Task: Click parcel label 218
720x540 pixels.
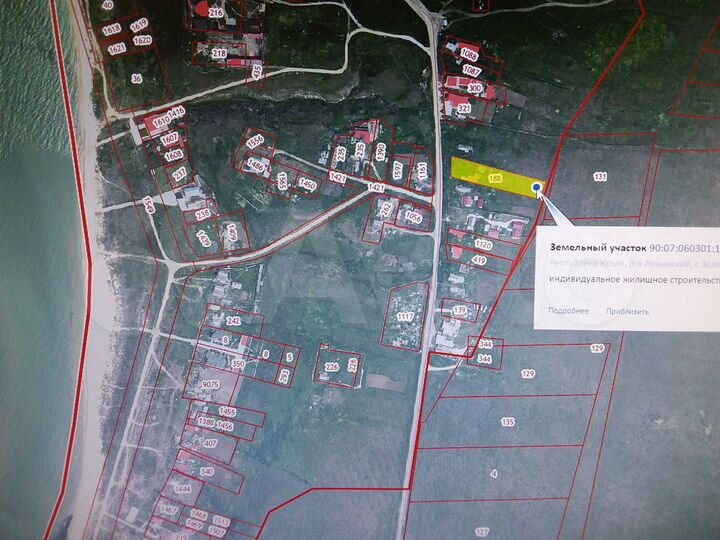Action: 219,52
